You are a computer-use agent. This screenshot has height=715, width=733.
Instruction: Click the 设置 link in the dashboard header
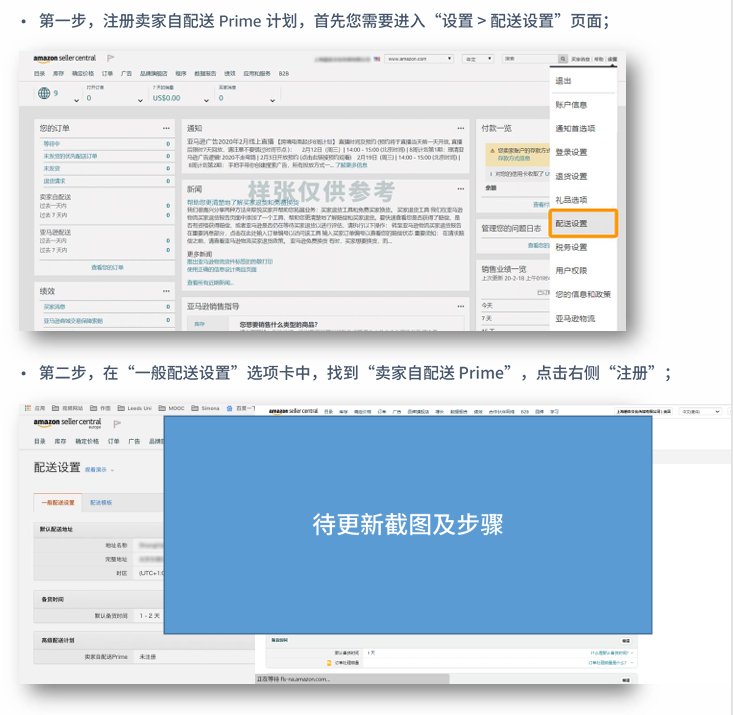(612, 59)
